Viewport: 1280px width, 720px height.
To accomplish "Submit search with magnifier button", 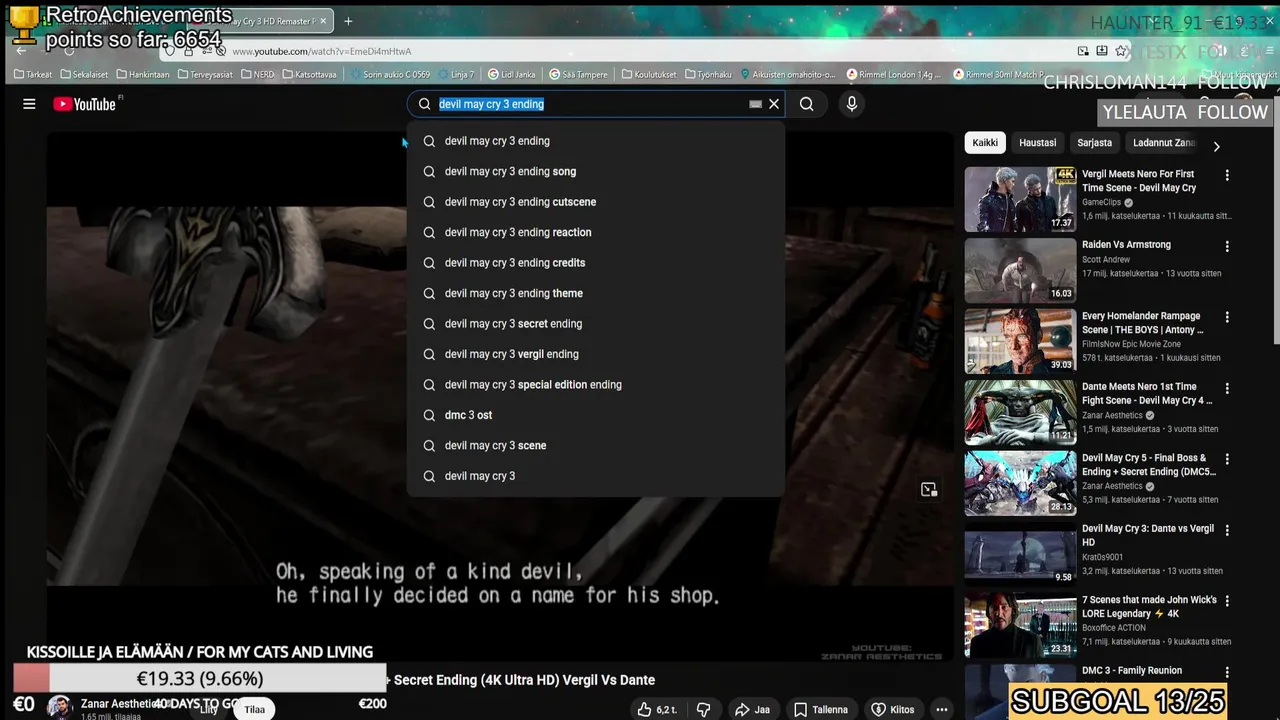I will [x=806, y=104].
